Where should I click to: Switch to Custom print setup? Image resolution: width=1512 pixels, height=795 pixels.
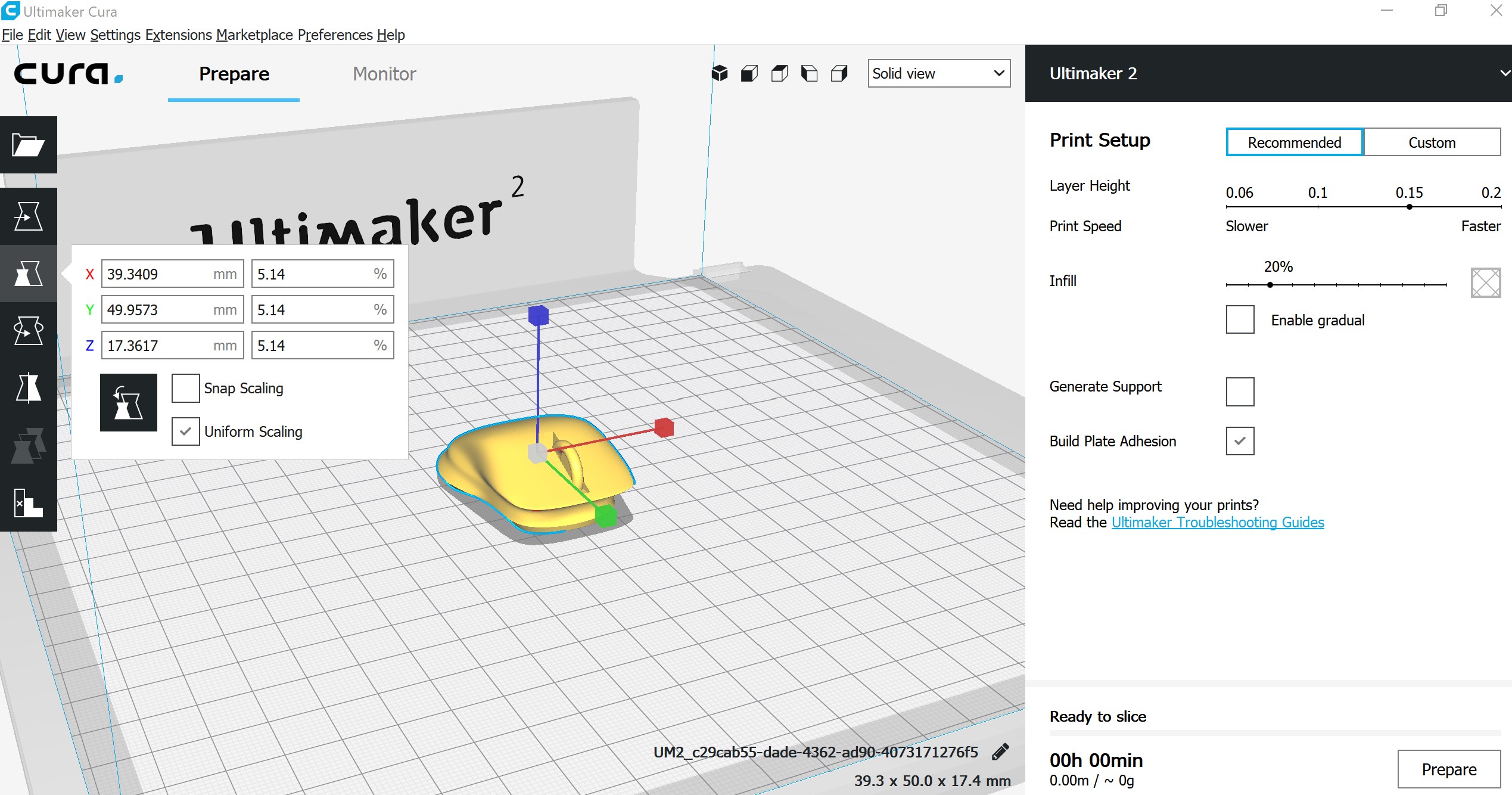click(1432, 142)
